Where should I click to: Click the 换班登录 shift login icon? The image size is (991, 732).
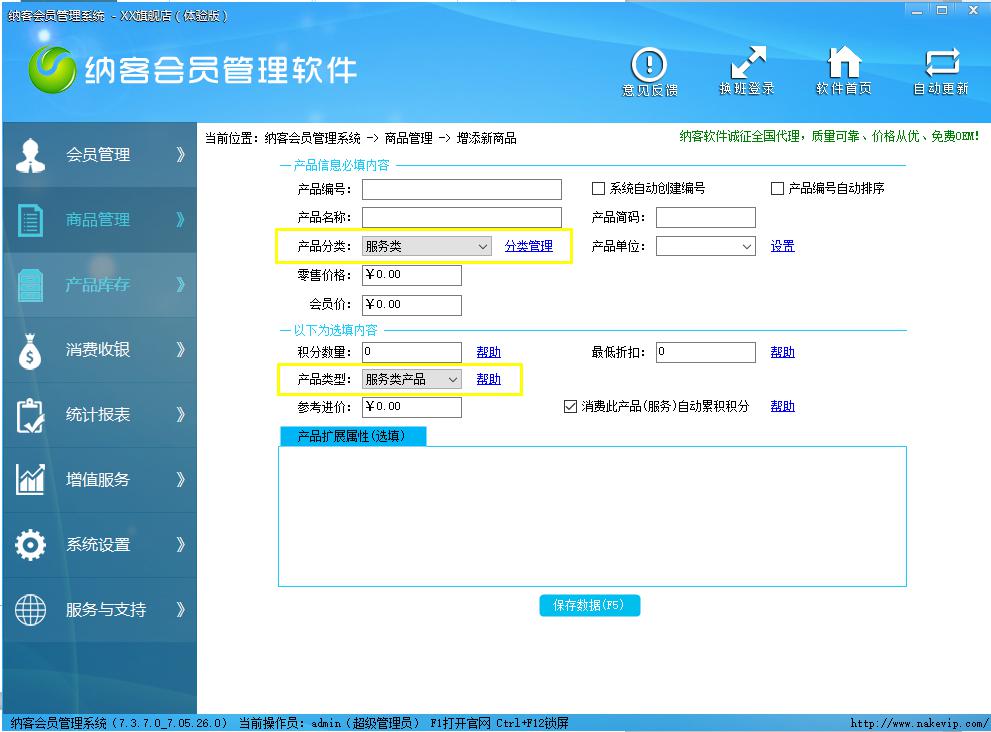point(747,64)
